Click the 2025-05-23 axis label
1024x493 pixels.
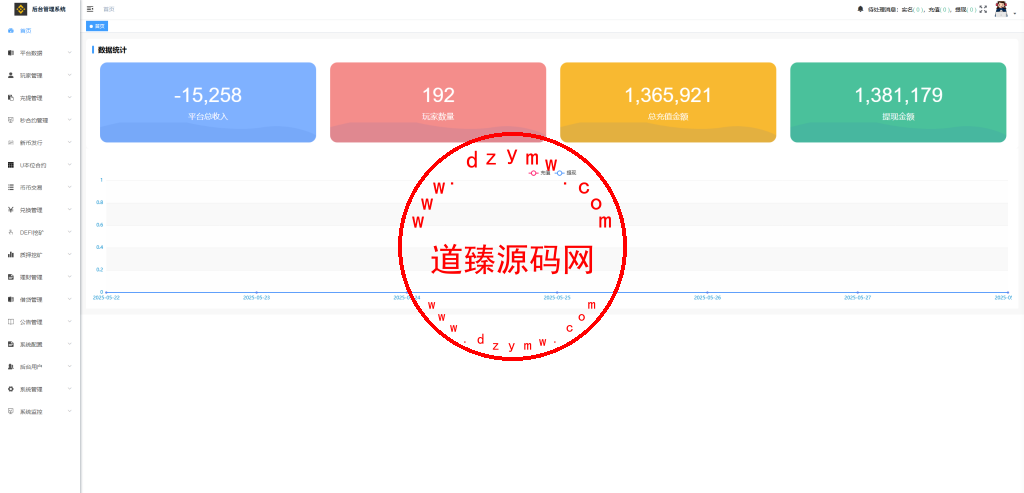coord(257,297)
